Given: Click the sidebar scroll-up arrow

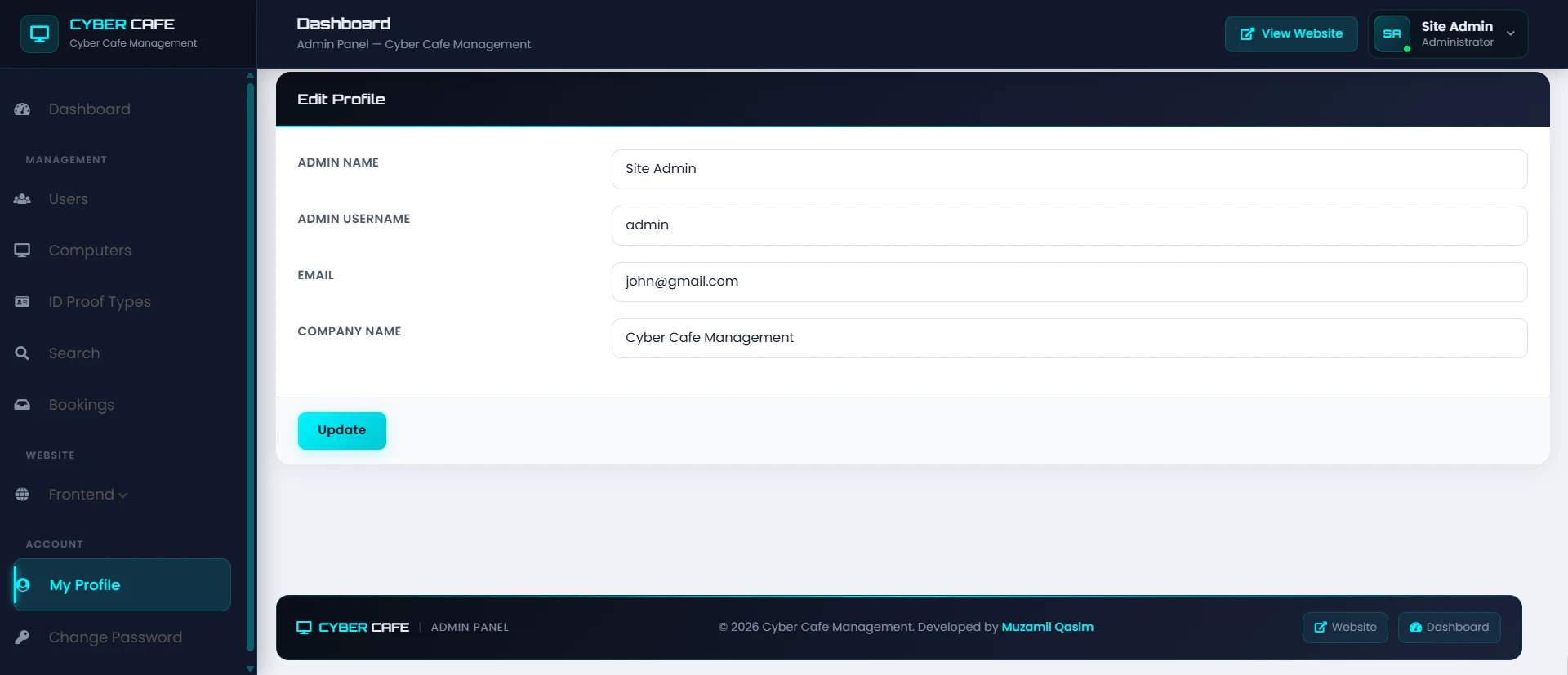Looking at the screenshot, I should coord(250,75).
